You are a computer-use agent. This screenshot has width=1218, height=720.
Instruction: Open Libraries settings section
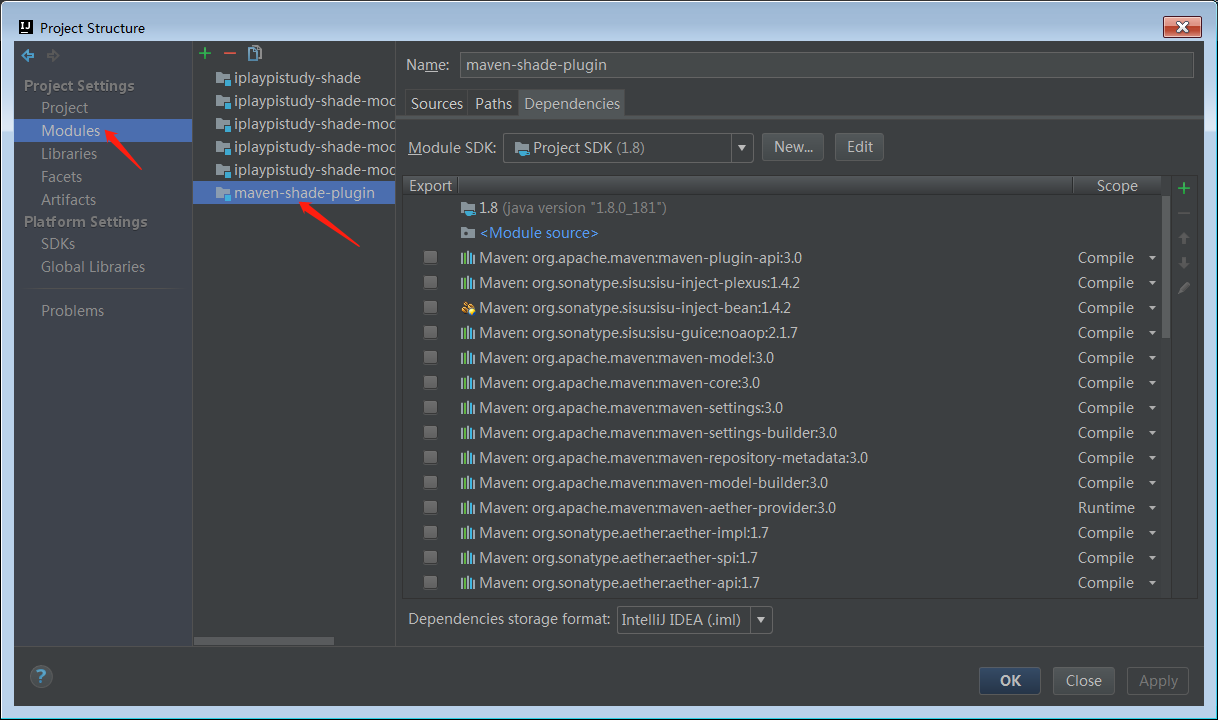tap(69, 153)
